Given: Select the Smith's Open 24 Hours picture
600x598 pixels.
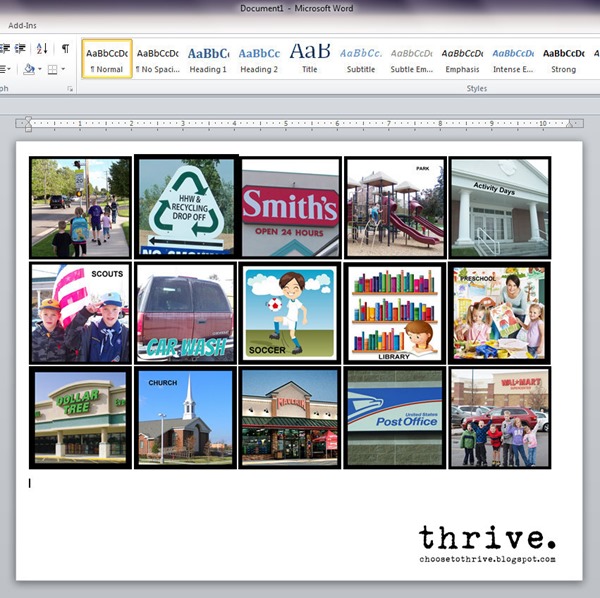Looking at the screenshot, I should [x=290, y=208].
